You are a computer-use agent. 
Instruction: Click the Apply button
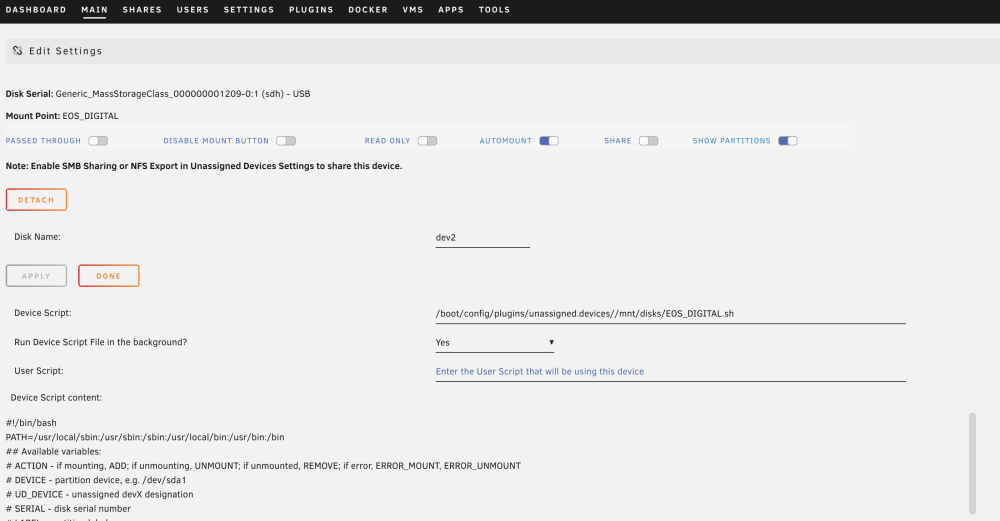coord(36,276)
